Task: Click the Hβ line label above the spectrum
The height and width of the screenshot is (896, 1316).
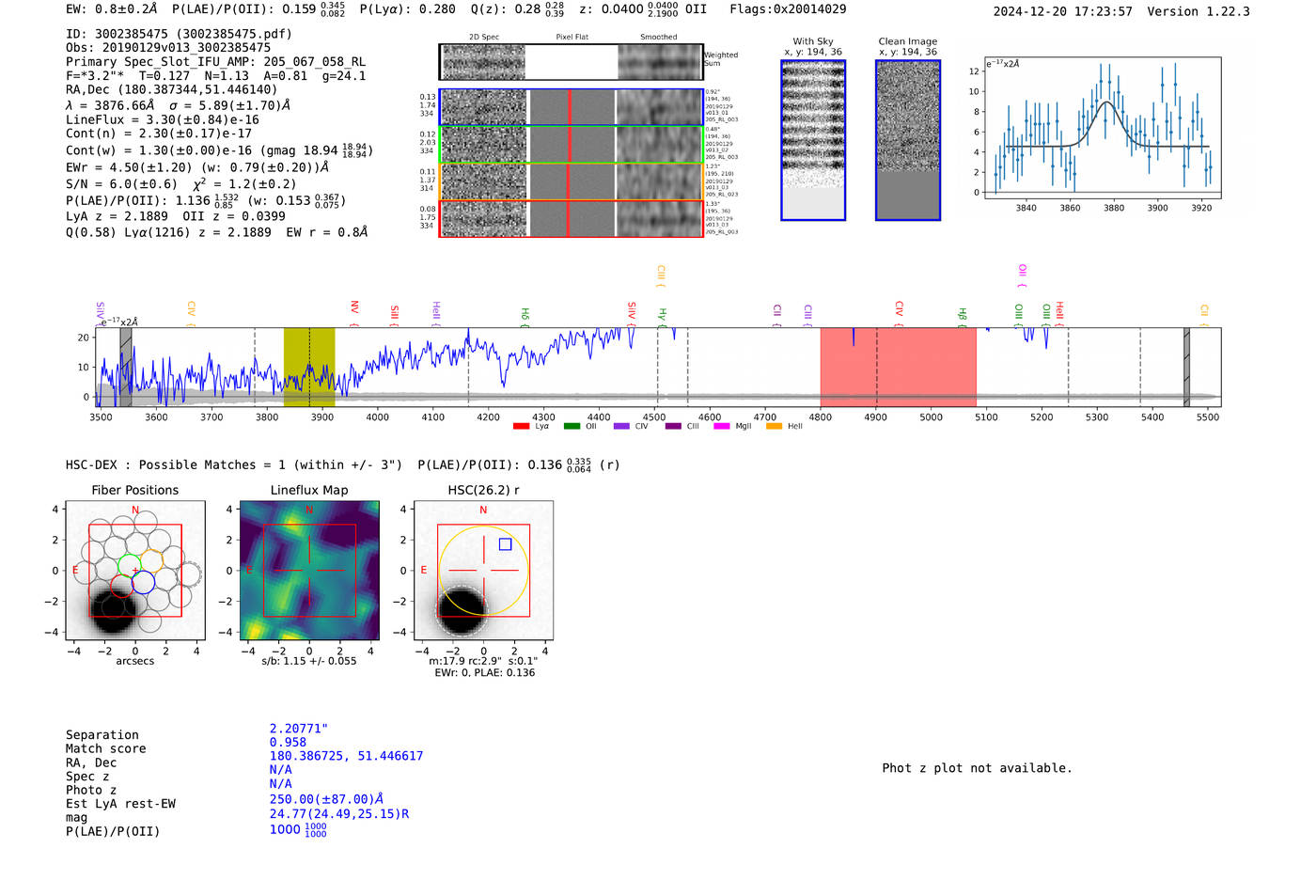Action: click(x=962, y=317)
